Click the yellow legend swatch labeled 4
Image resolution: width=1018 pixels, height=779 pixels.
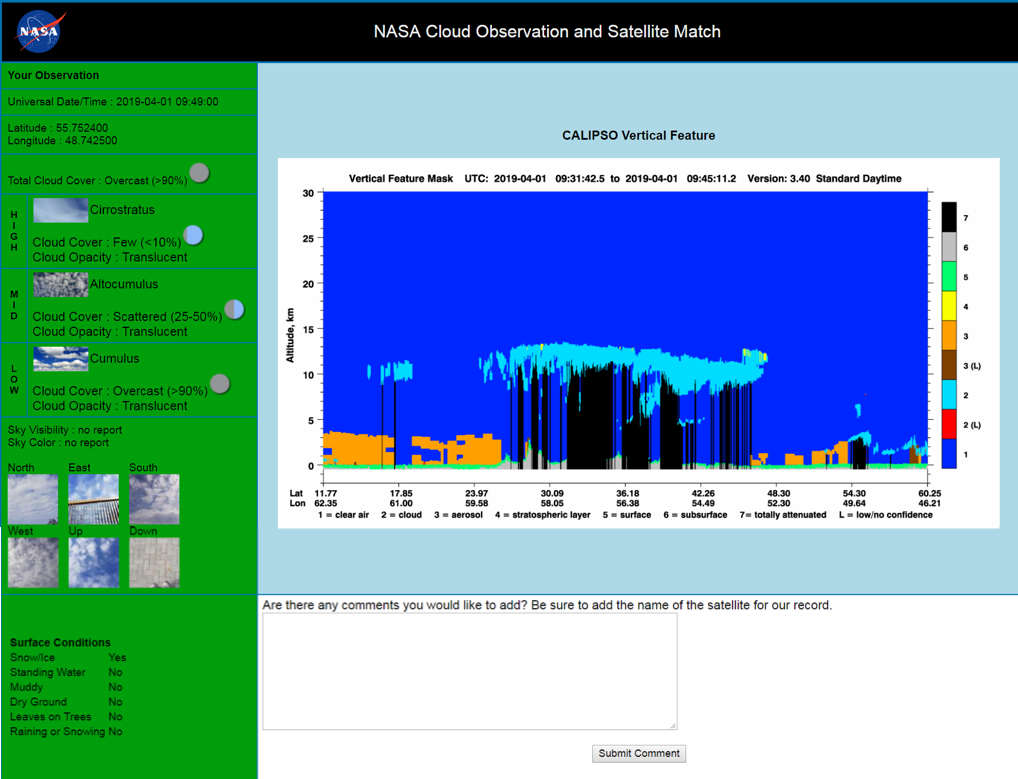tap(949, 306)
